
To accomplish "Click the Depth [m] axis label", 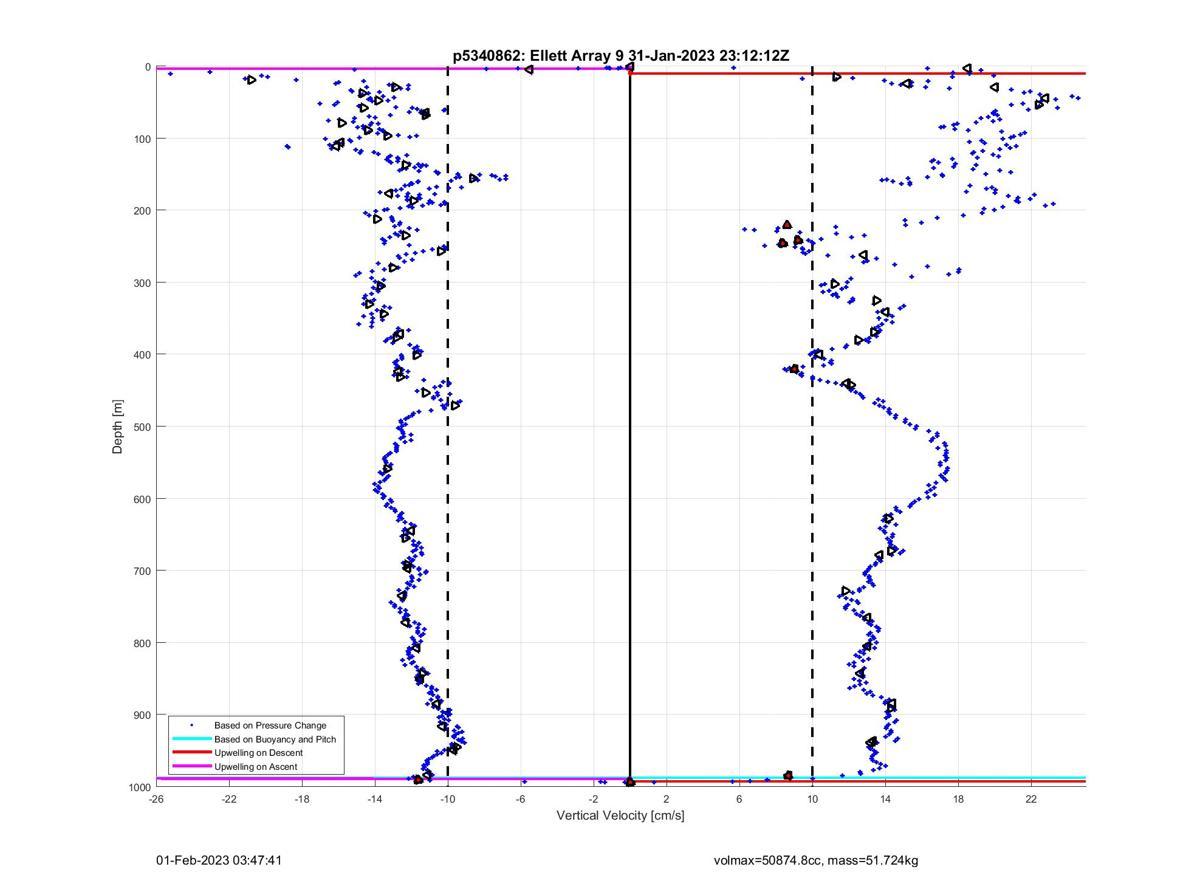I will [x=118, y=427].
